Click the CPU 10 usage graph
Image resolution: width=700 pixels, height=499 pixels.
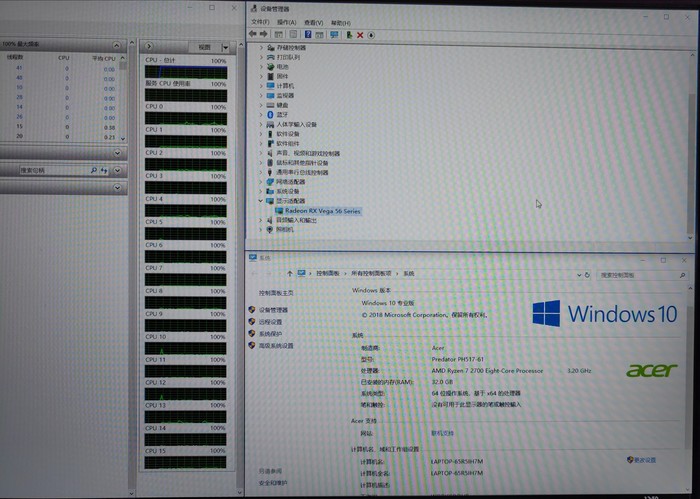coord(185,348)
